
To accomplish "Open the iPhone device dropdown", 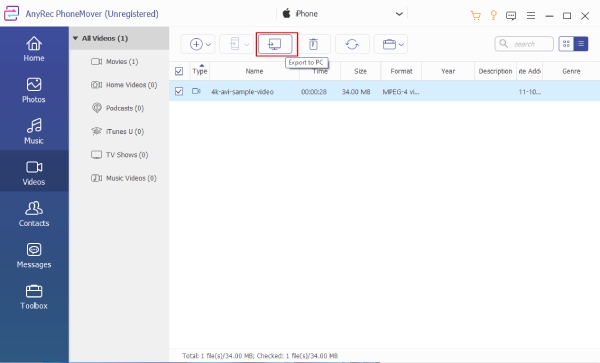I will (x=342, y=14).
